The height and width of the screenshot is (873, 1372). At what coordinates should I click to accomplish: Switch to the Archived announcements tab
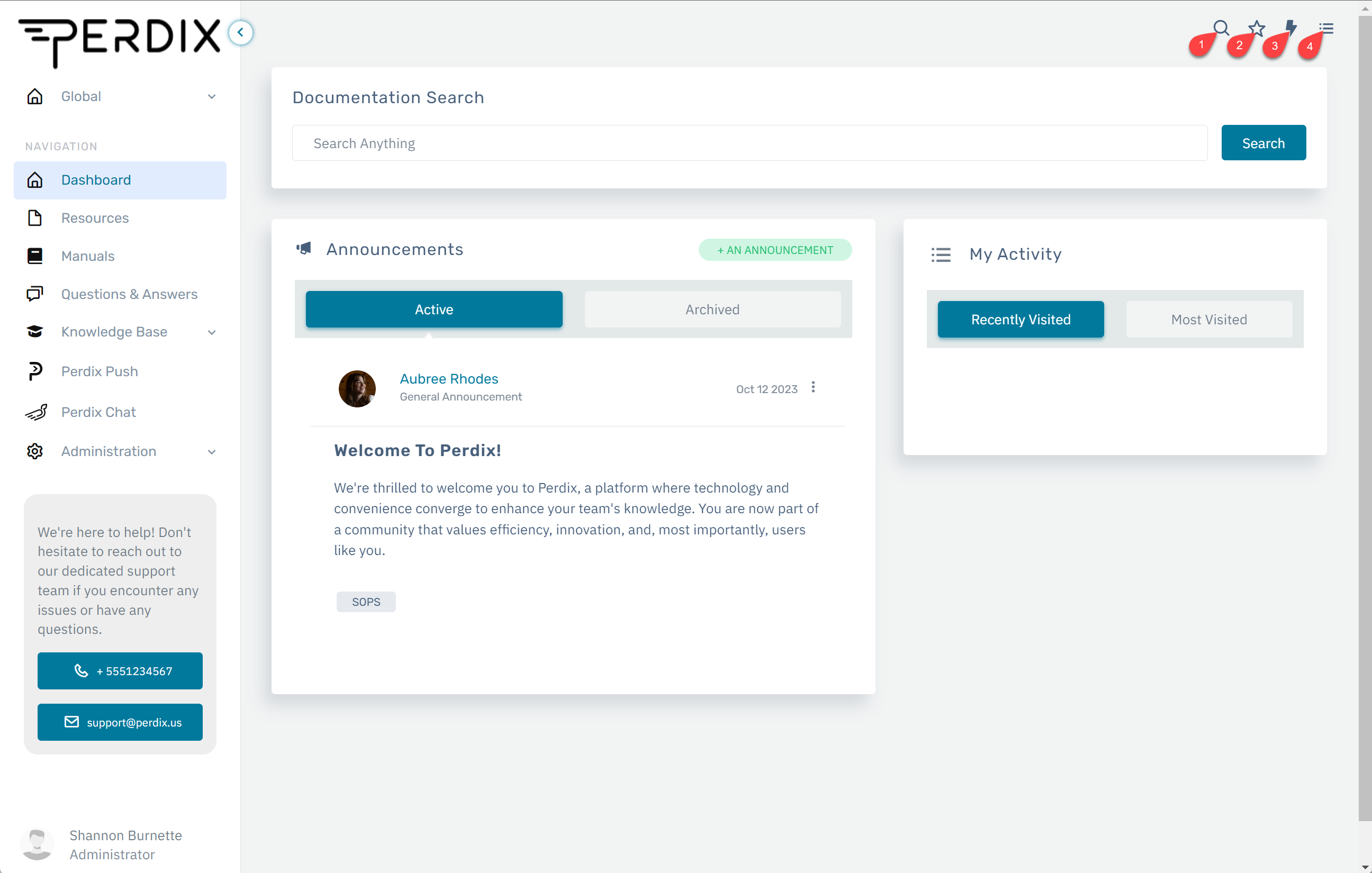pos(712,309)
